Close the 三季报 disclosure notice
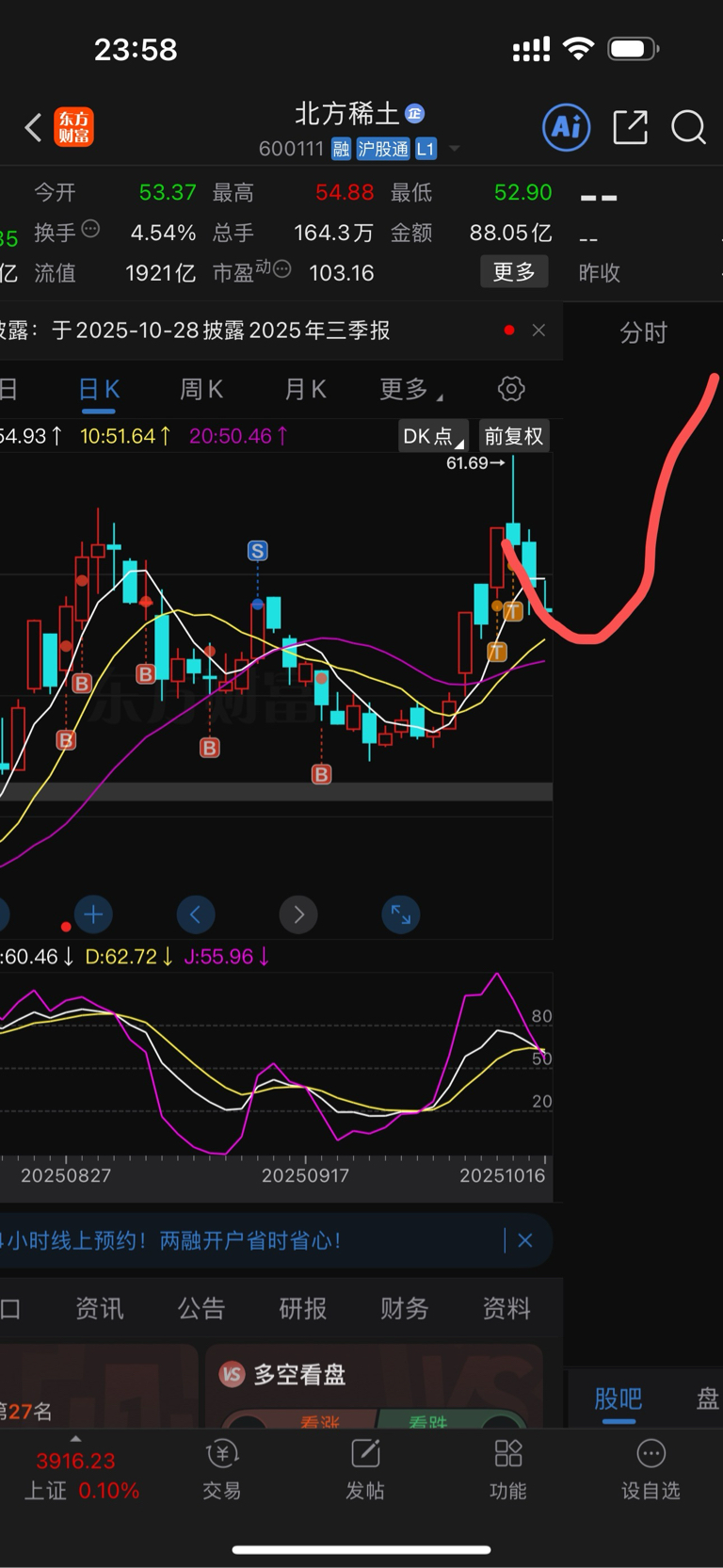This screenshot has width=723, height=1568. pos(538,330)
